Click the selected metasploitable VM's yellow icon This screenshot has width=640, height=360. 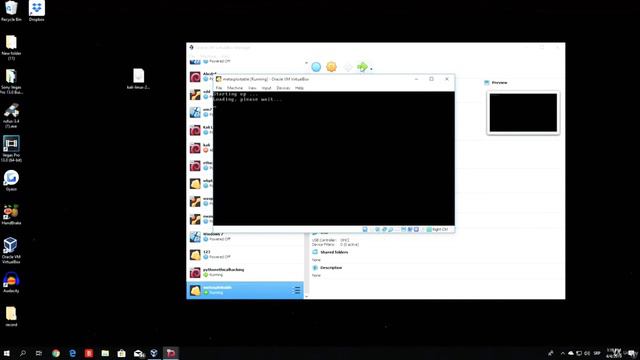point(195,290)
